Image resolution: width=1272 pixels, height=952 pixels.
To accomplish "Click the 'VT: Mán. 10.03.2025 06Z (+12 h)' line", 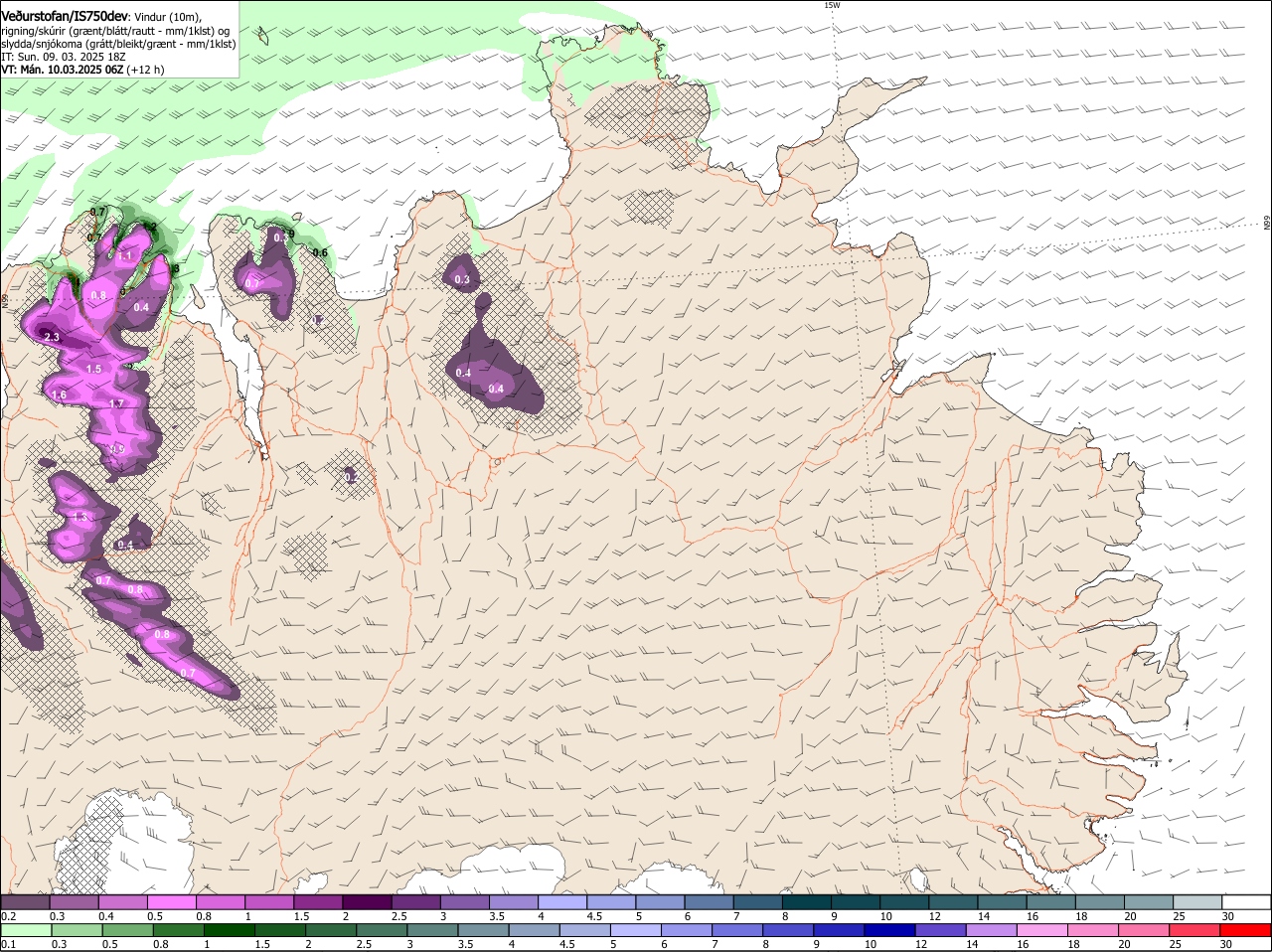I will pos(82,70).
